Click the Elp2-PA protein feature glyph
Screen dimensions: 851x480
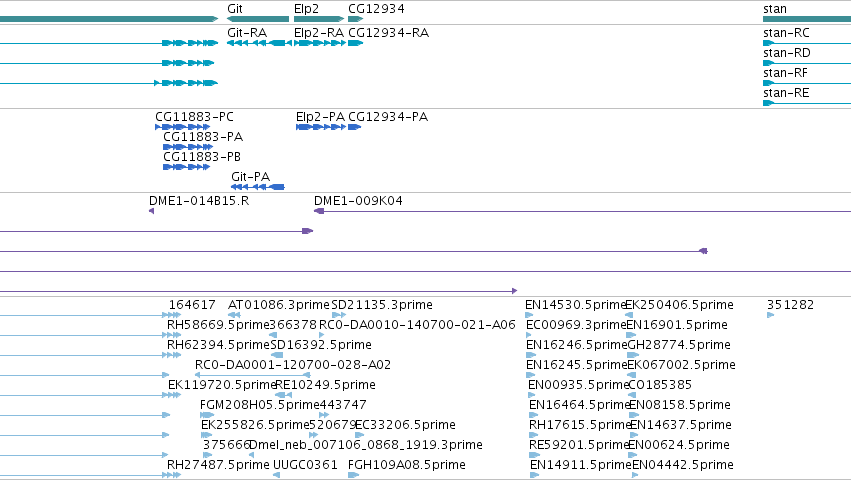point(321,127)
